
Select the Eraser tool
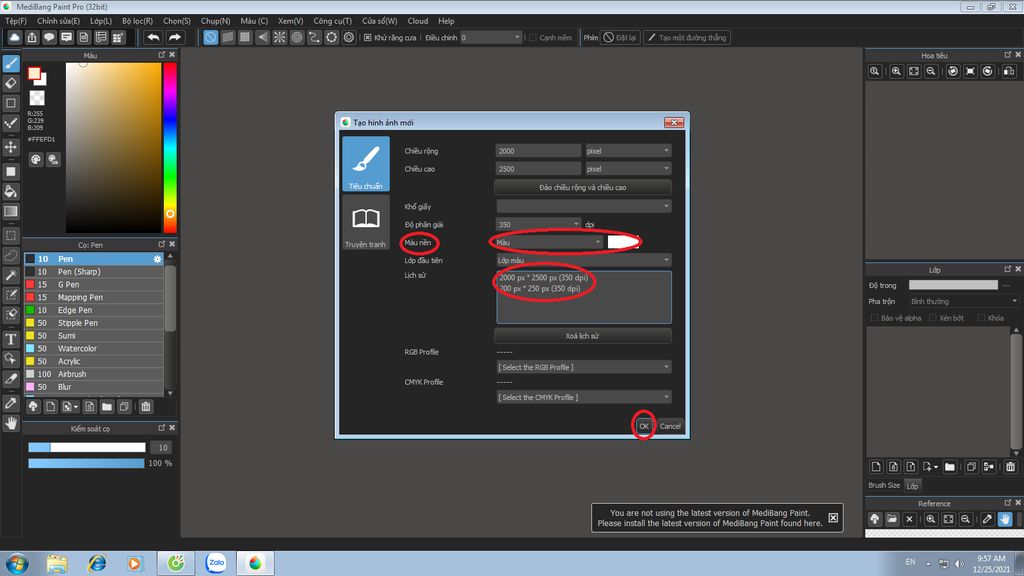click(x=11, y=83)
